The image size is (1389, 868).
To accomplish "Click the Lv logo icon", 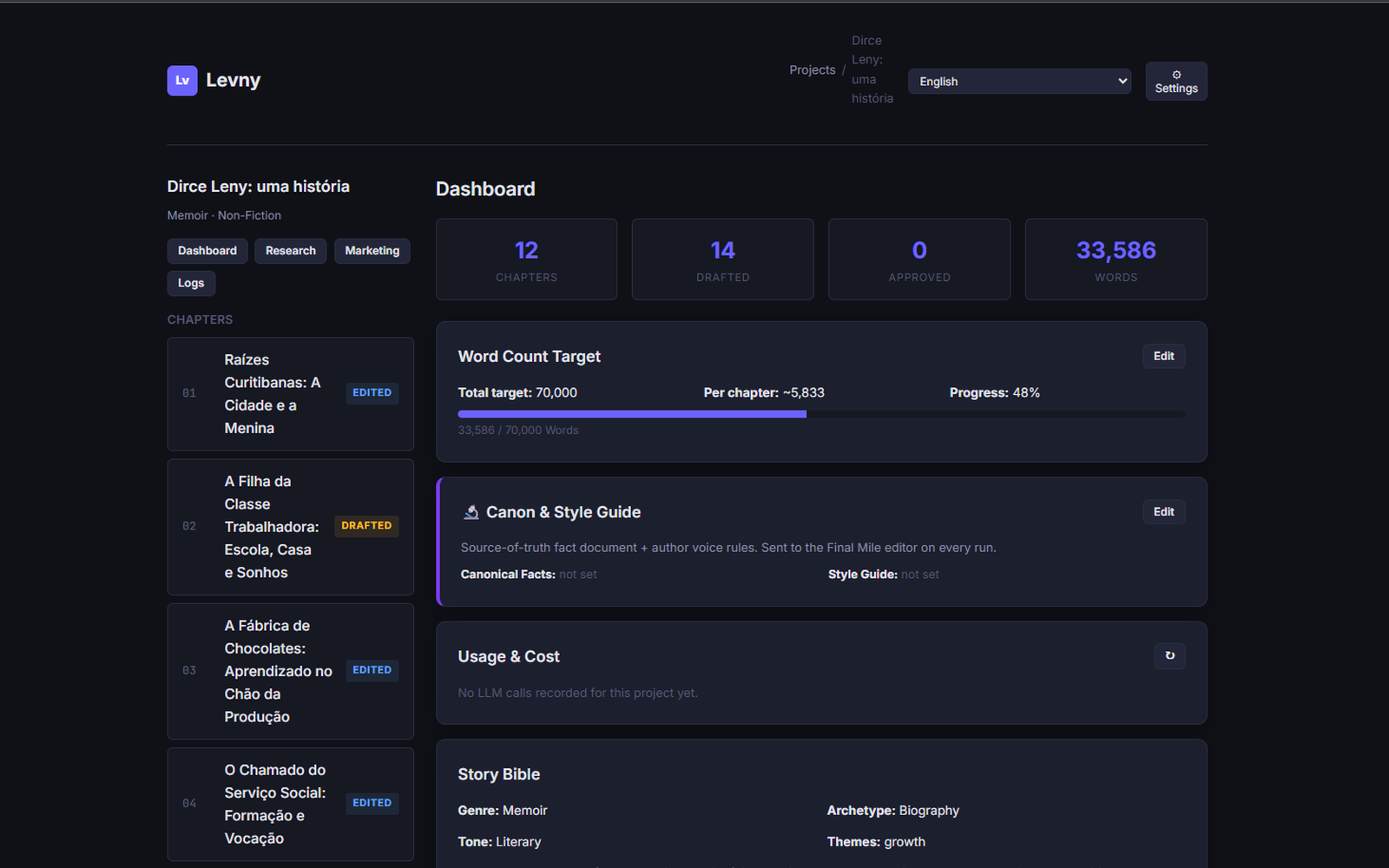I will [182, 81].
